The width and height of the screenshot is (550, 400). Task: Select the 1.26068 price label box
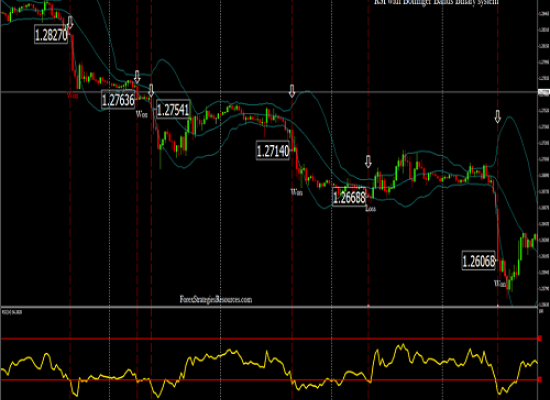coord(479,261)
